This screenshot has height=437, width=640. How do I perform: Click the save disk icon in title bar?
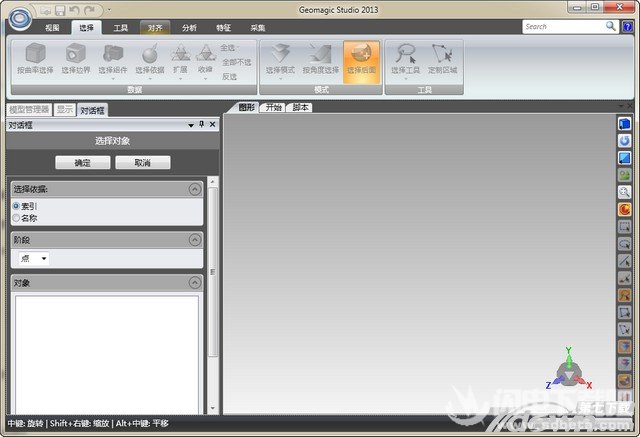[60, 10]
